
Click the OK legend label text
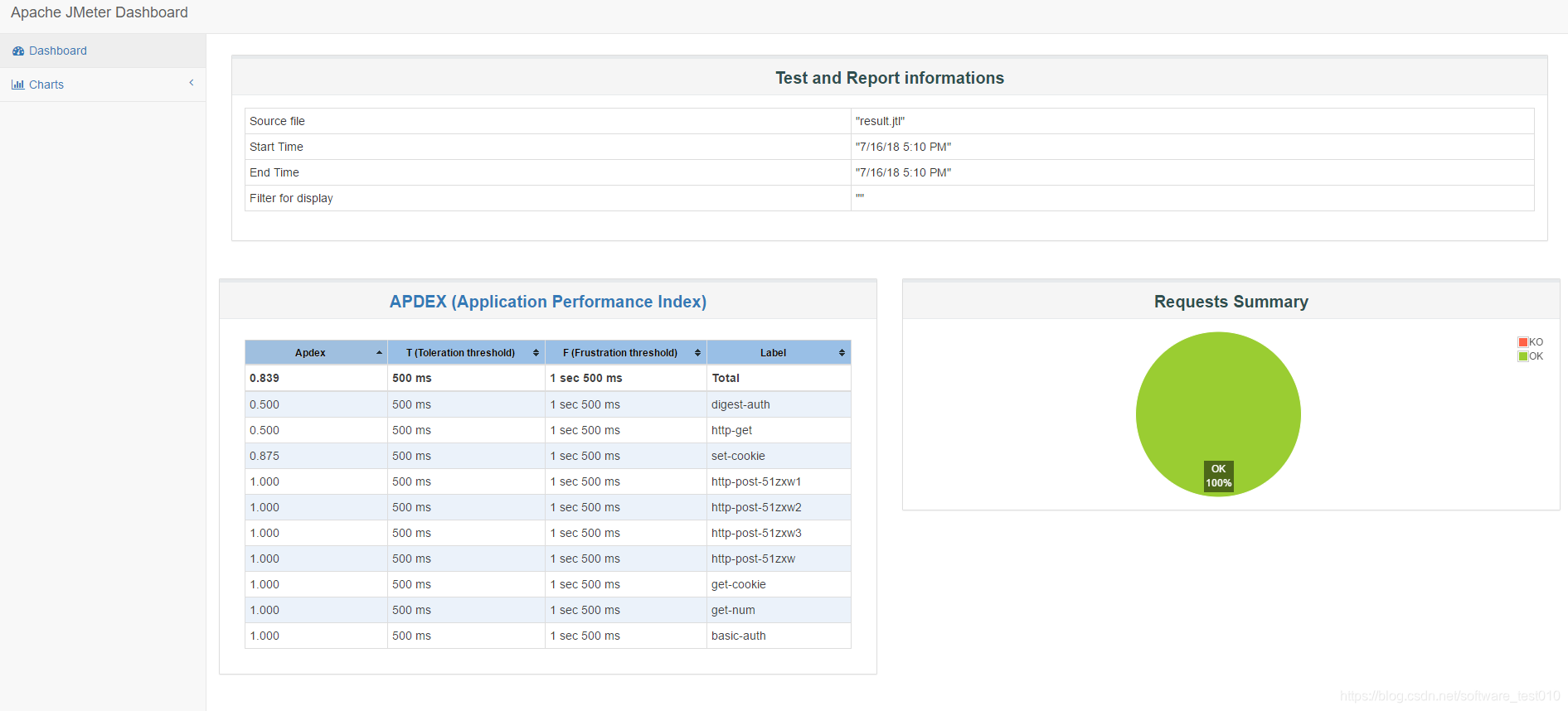click(1536, 356)
